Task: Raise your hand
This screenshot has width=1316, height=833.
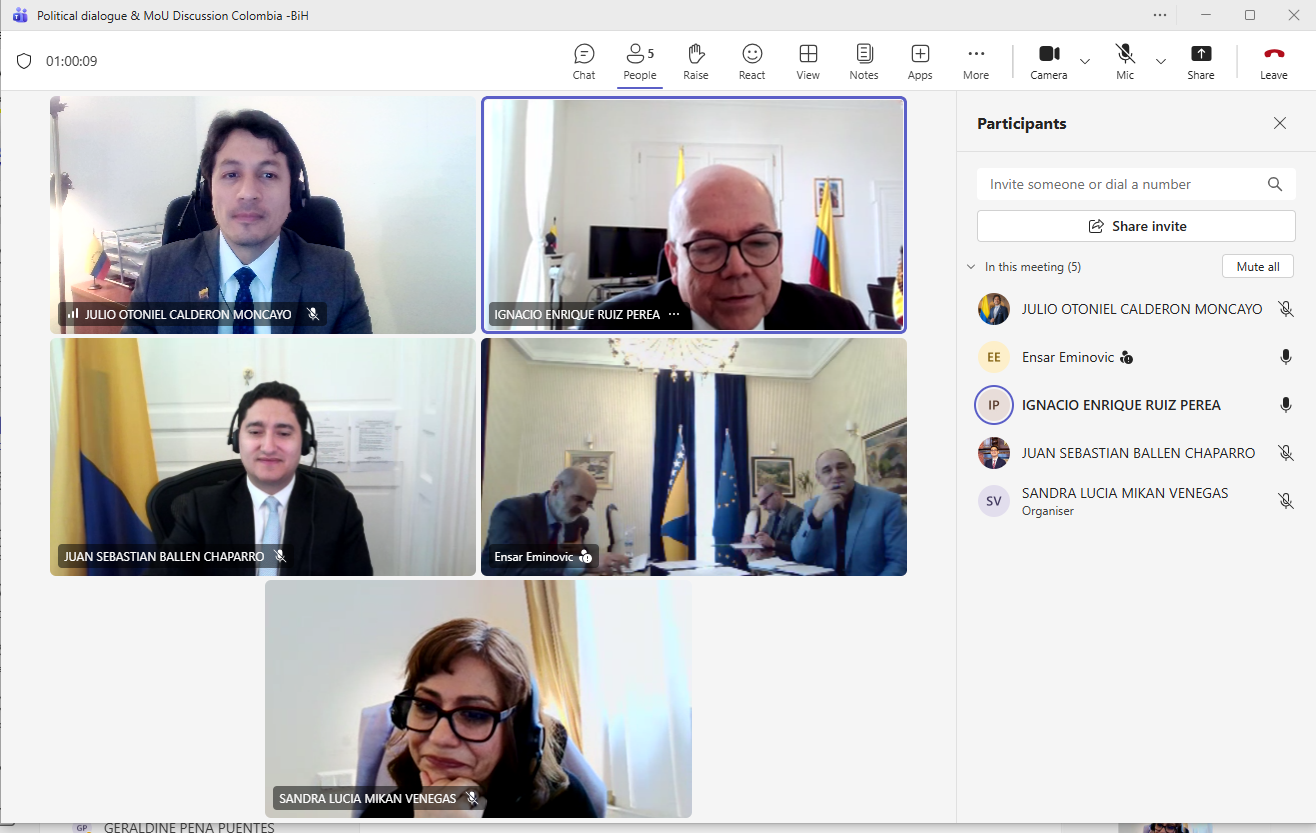Action: (696, 62)
